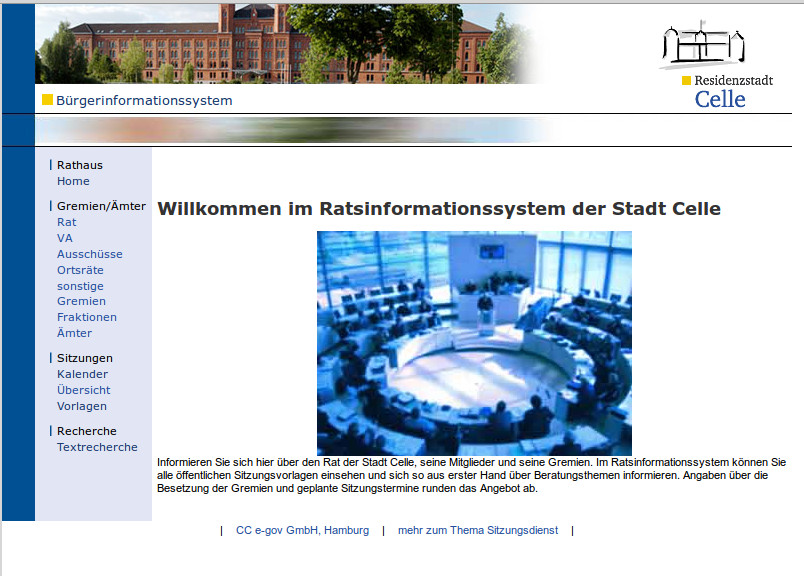Screen dimensions: 804x576
Task: Open the Fraktionen page
Action: [86, 317]
